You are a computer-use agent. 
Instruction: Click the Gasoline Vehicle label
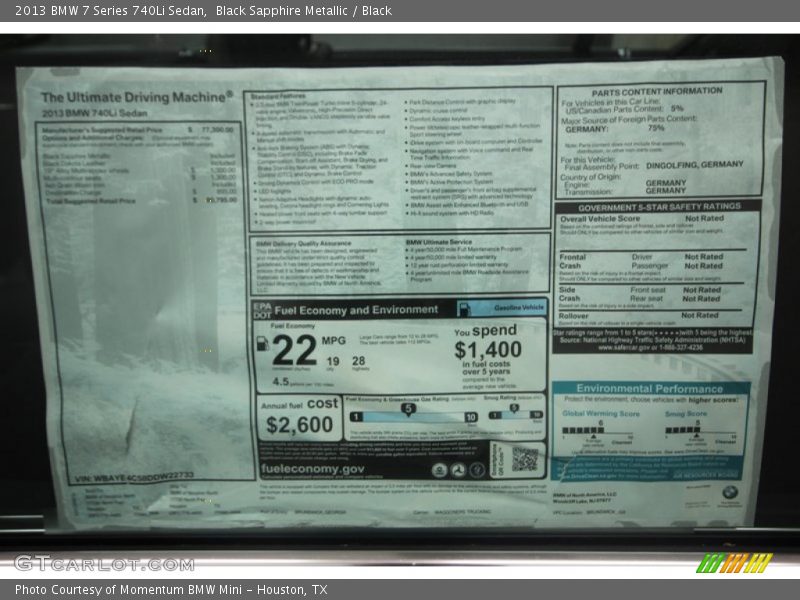point(519,308)
